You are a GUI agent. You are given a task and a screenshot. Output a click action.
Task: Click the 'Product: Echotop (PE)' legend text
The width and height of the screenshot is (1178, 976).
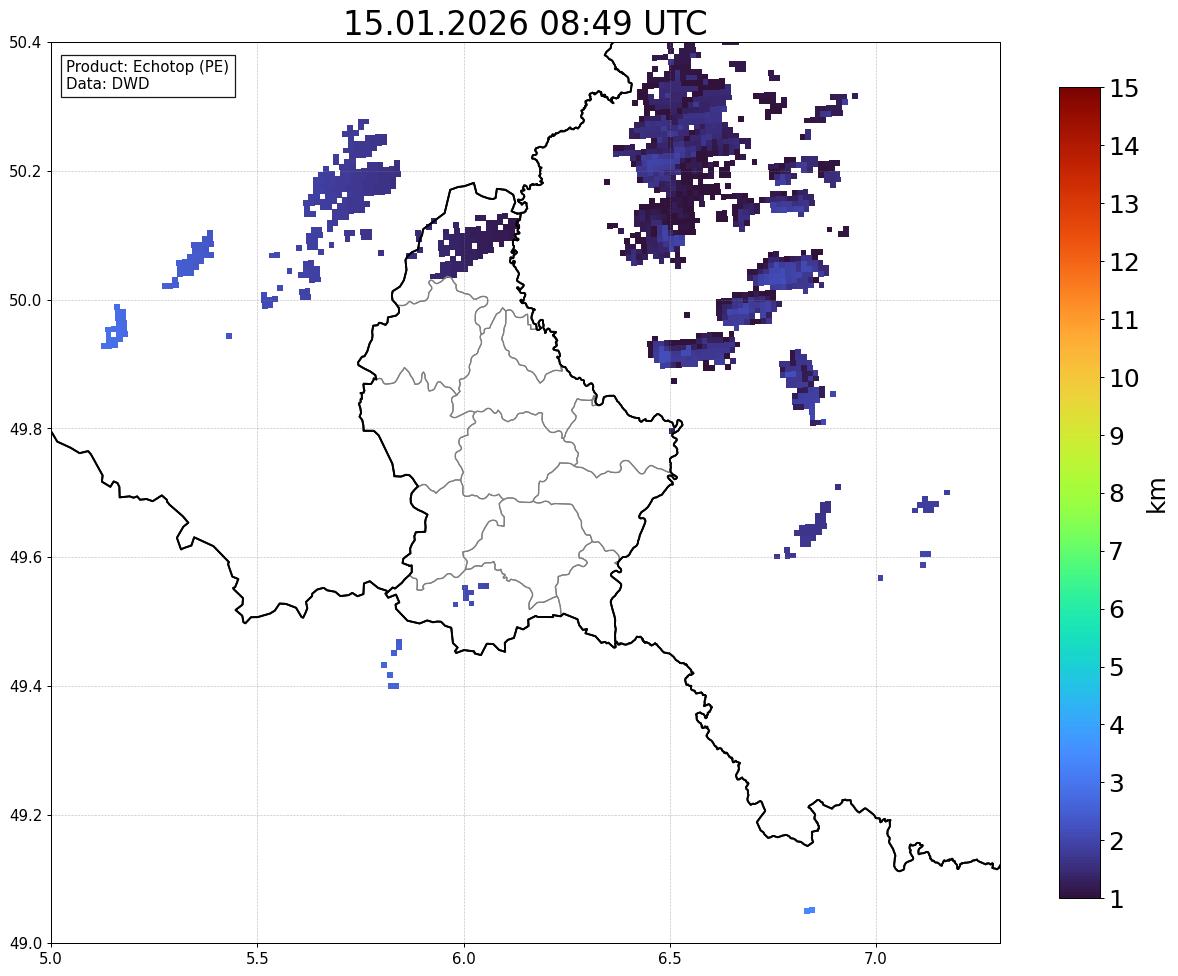coord(147,66)
